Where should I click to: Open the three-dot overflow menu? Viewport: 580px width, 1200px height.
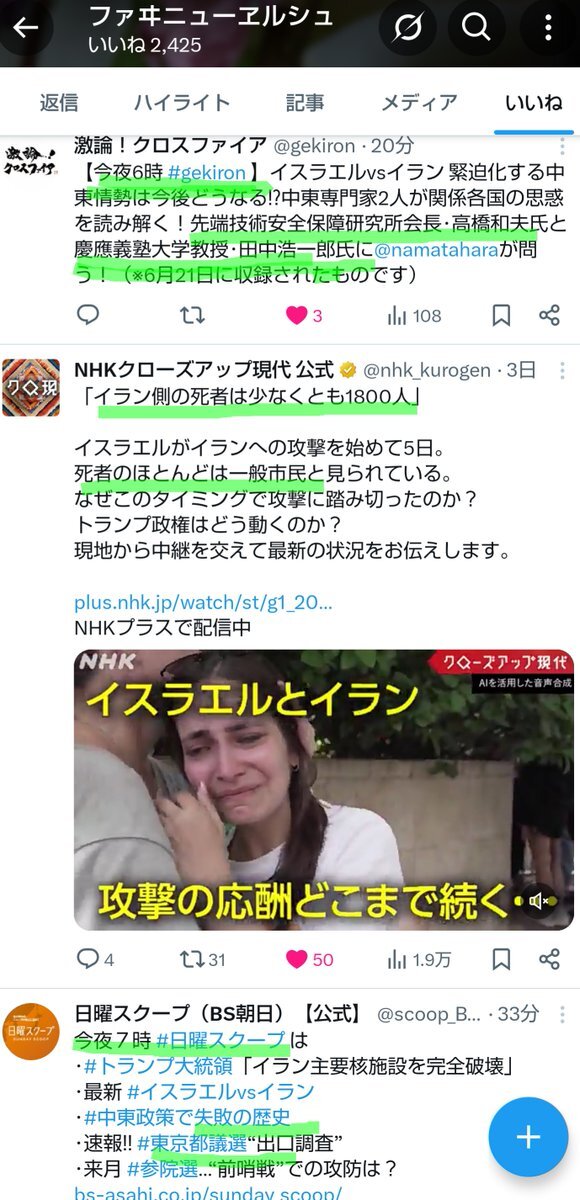click(x=545, y=28)
